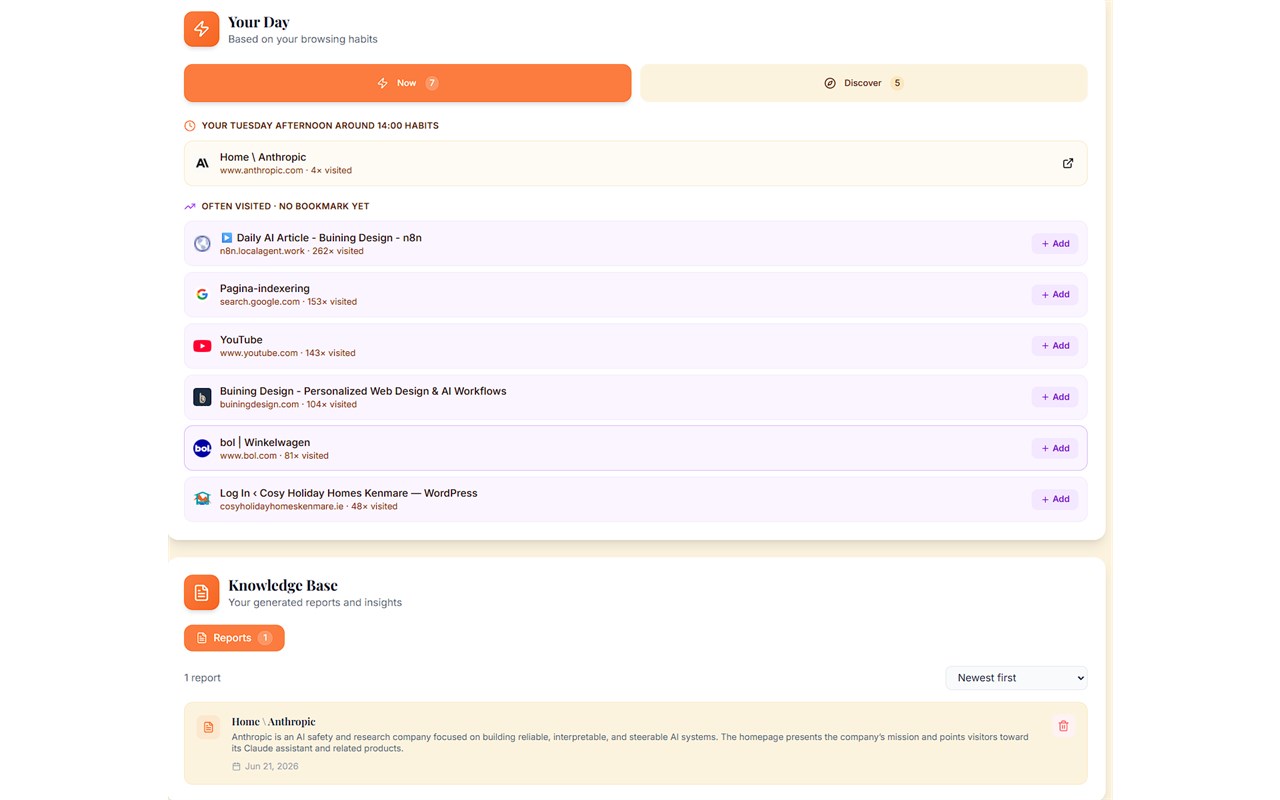Open the Pagina-indexering entry
This screenshot has width=1280, height=800.
(x=635, y=295)
